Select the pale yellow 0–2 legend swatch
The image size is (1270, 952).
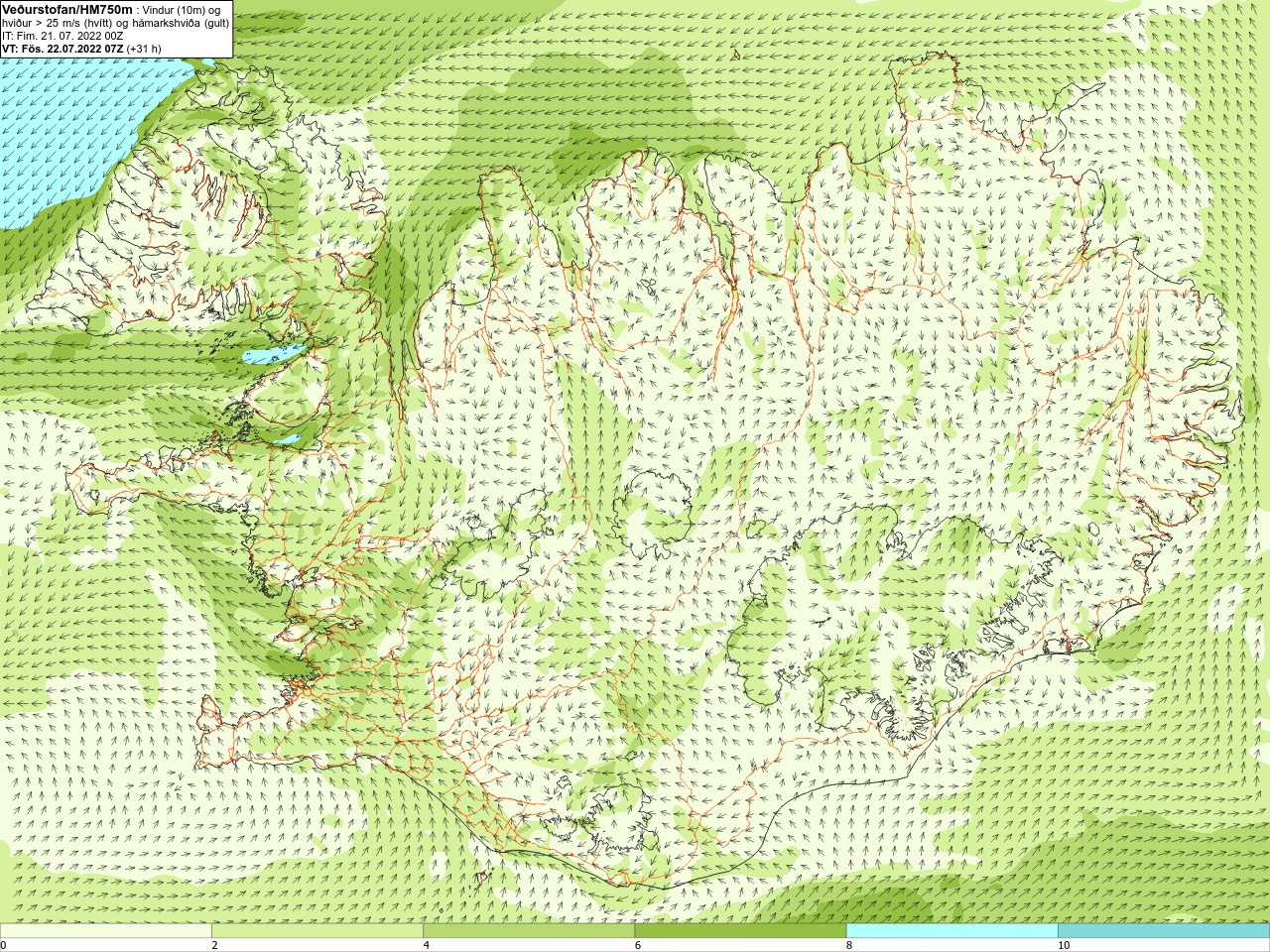[106, 931]
